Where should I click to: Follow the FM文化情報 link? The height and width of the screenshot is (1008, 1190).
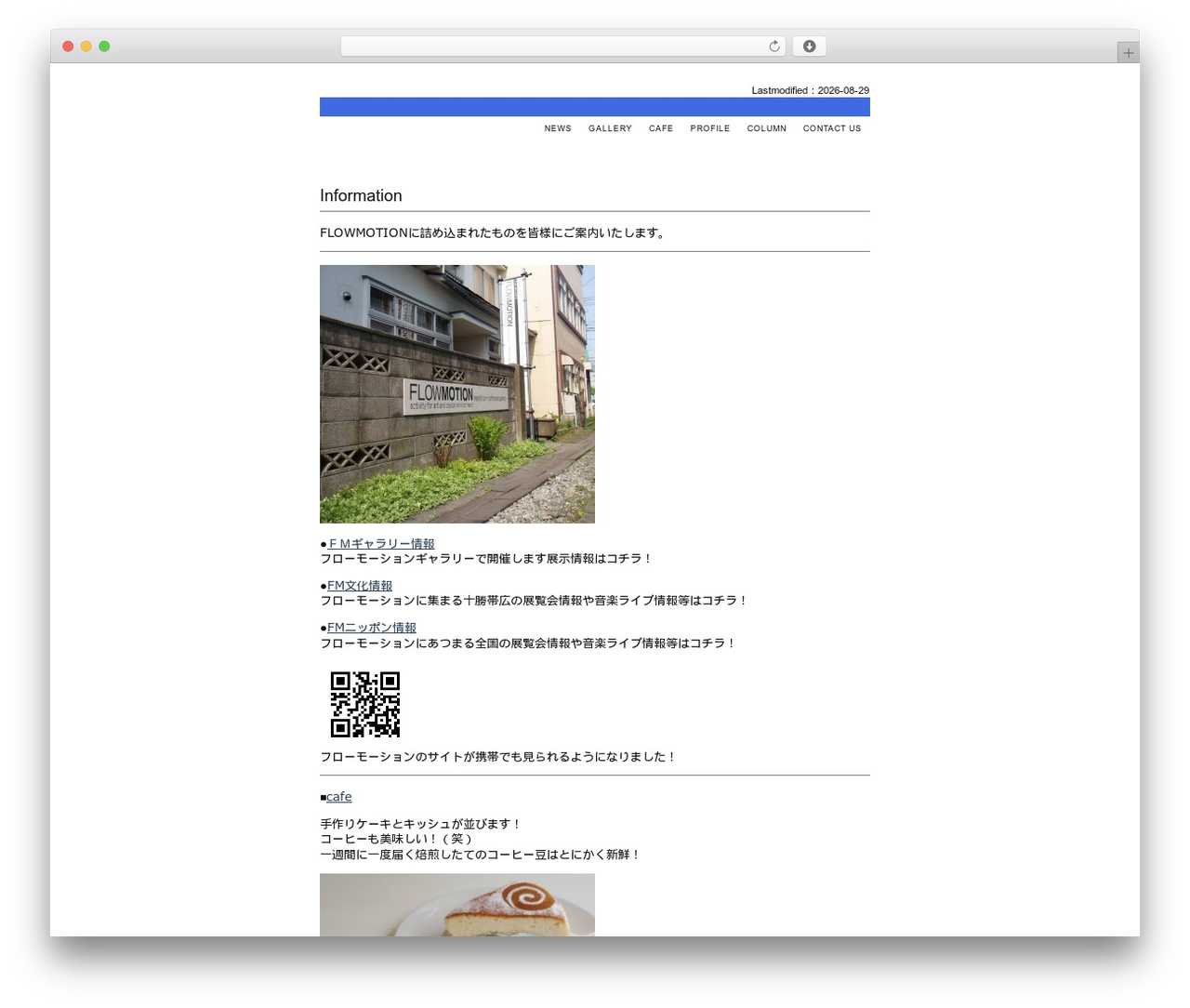360,586
